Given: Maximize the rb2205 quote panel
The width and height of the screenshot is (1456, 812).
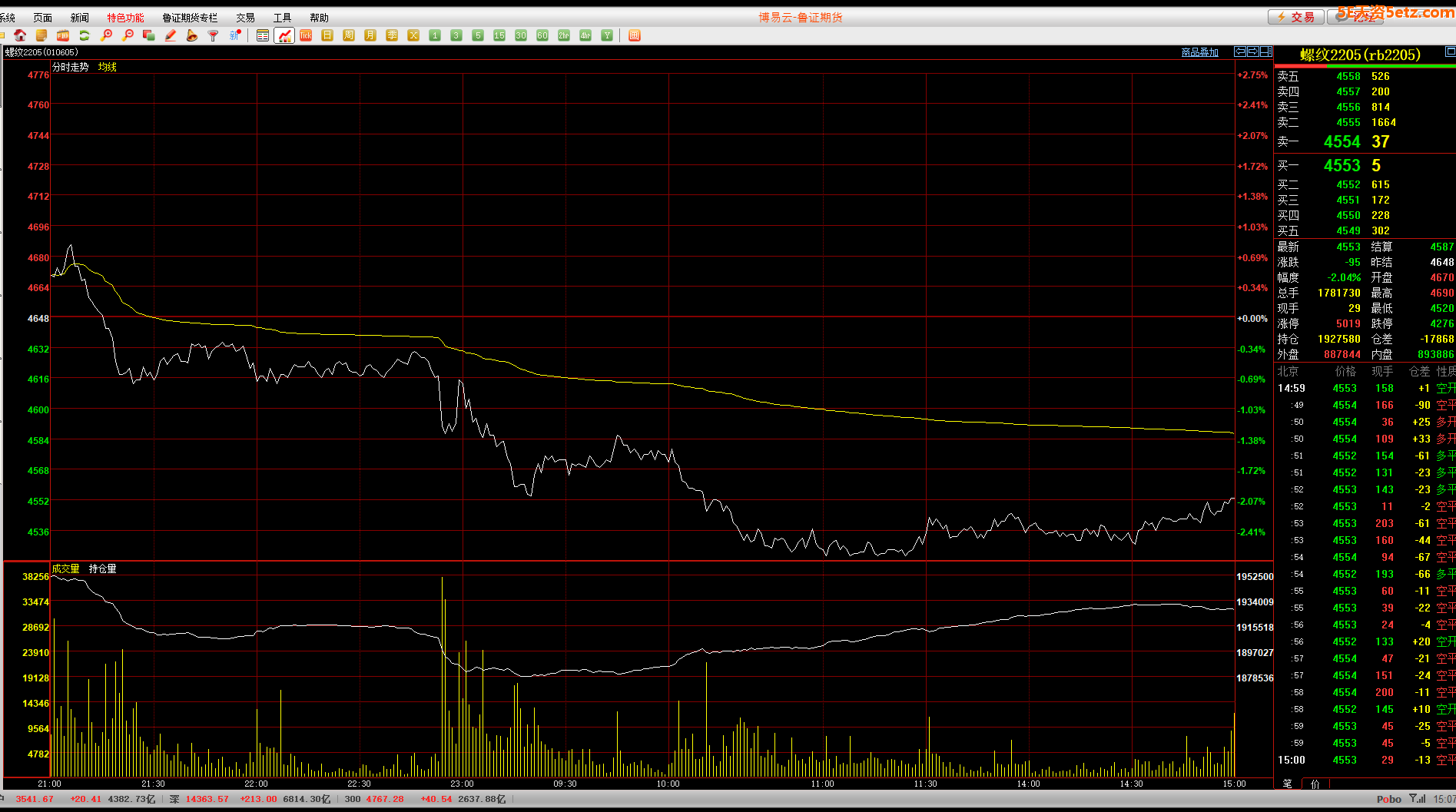Looking at the screenshot, I should tap(1450, 51).
